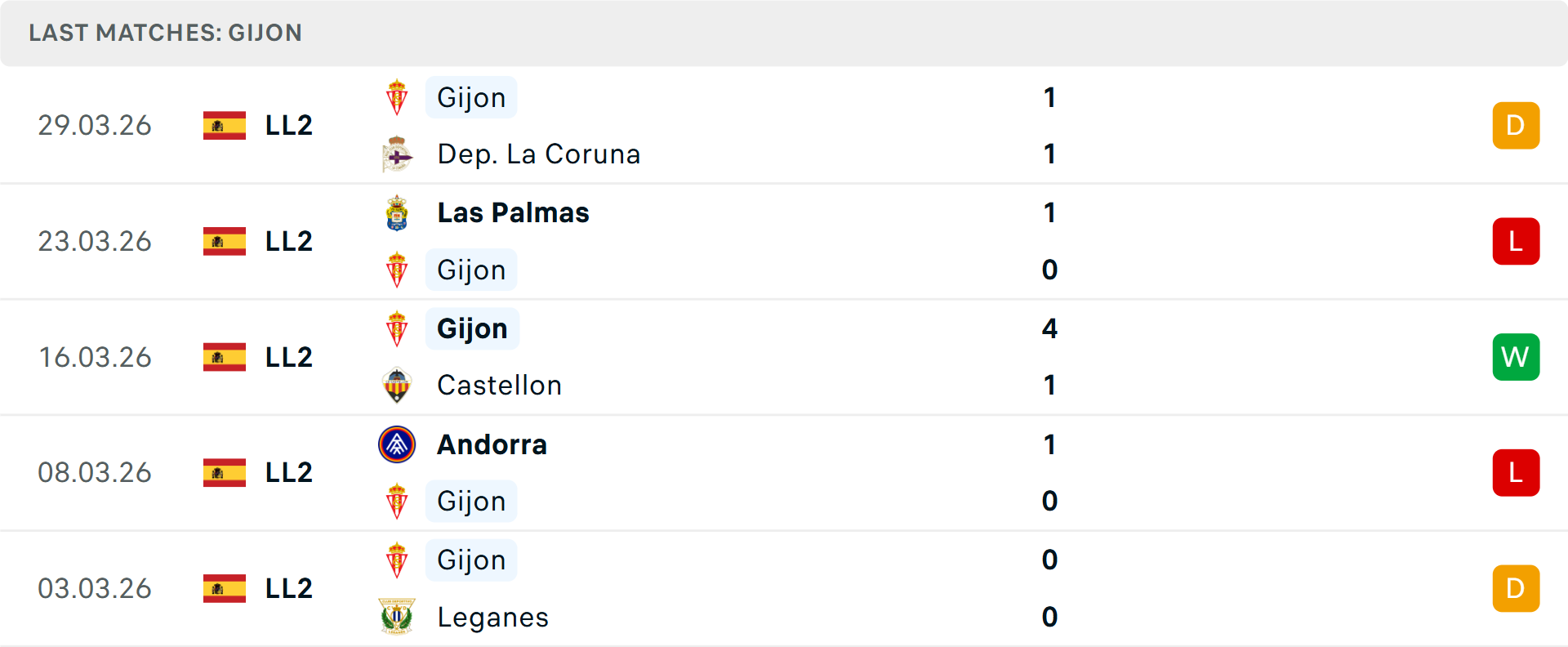The width and height of the screenshot is (1568, 647).
Task: Click Dep. La Coruna club crest
Action: 397,154
